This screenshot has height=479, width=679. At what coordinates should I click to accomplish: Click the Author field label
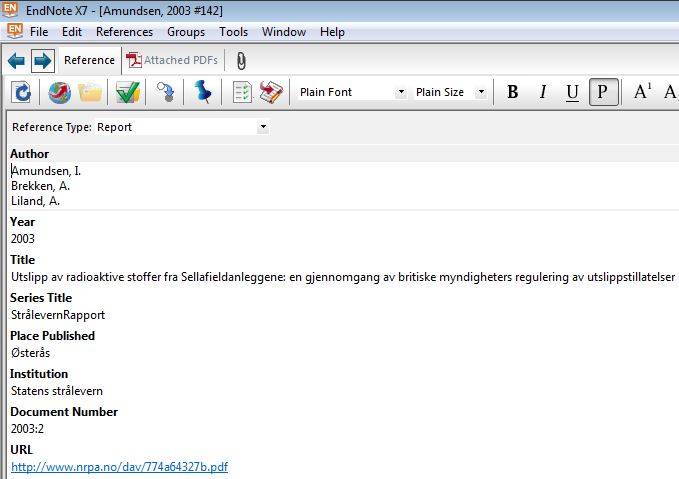tap(29, 154)
